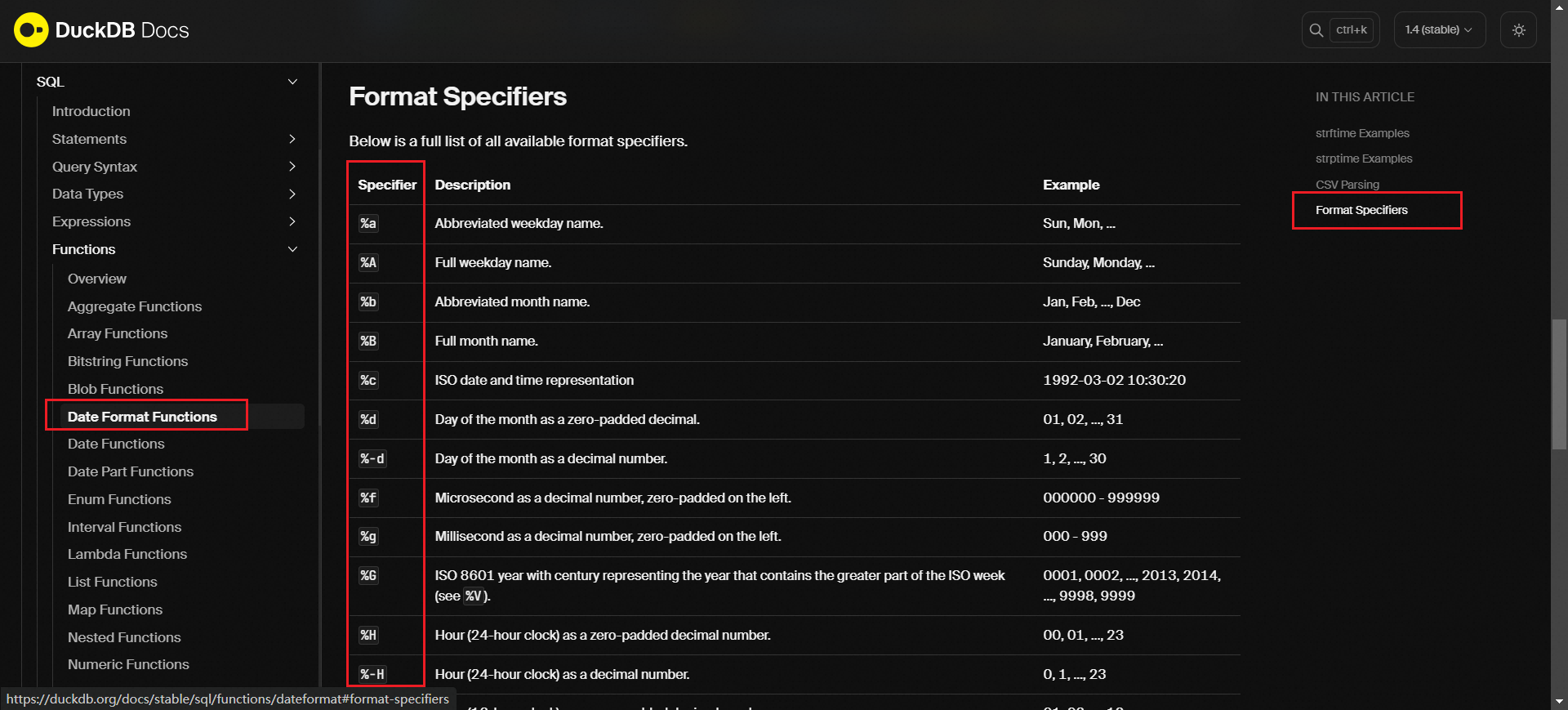Viewport: 1568px width, 710px height.
Task: Click the DuckDB duck logo icon
Action: coord(31,30)
